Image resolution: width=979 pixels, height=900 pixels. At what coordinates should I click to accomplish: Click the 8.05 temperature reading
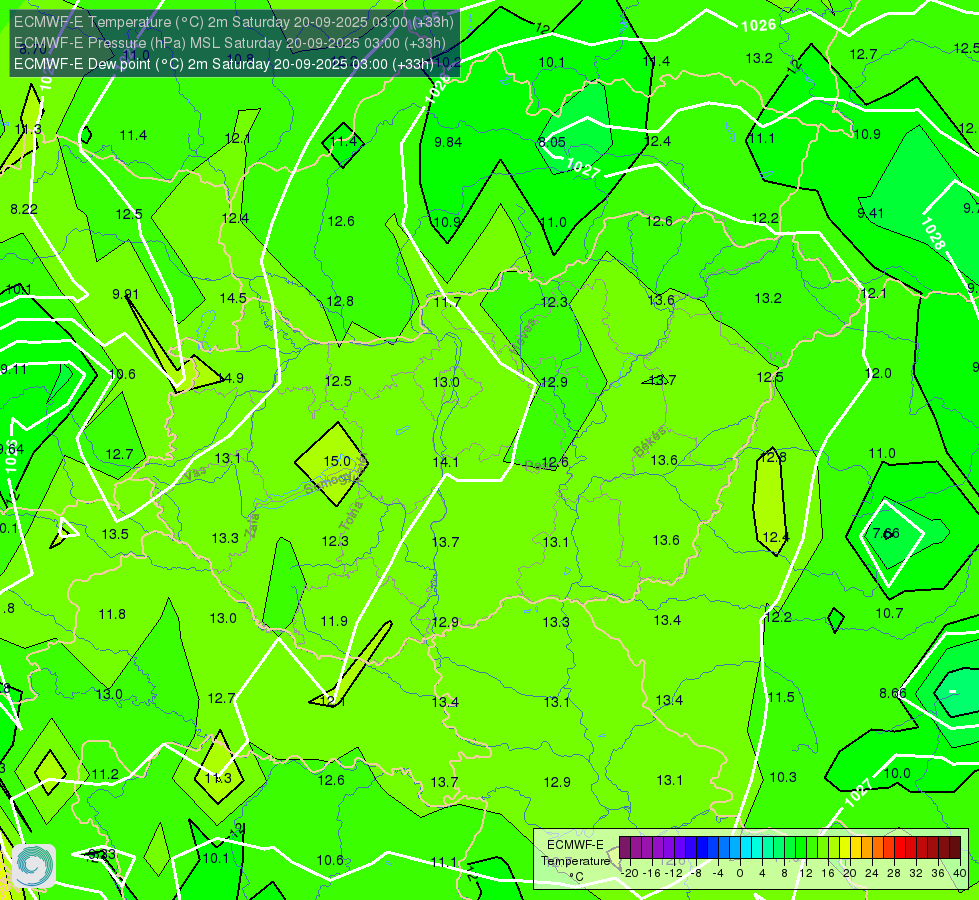click(x=552, y=142)
